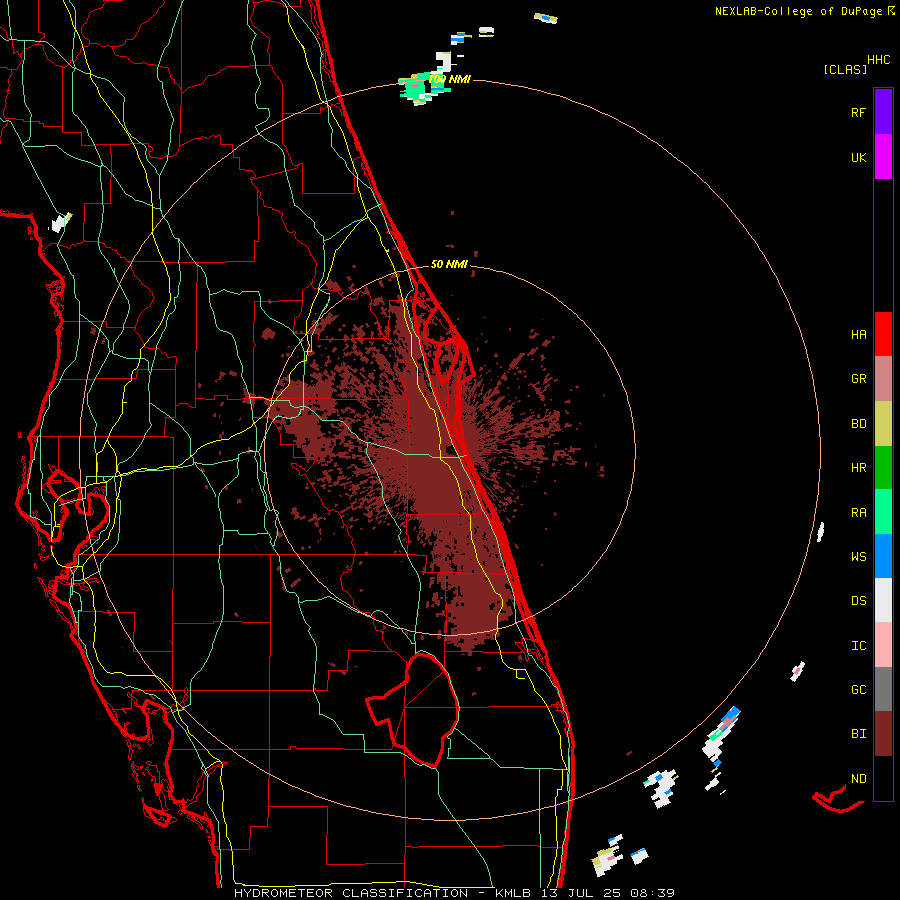
Task: Click the RA light green swatch
Action: click(x=883, y=512)
